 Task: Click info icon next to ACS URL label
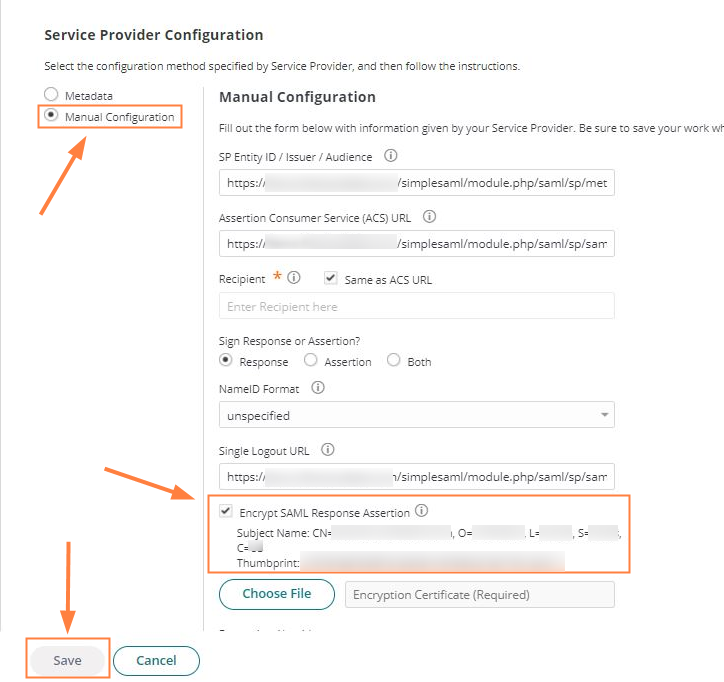(x=430, y=216)
